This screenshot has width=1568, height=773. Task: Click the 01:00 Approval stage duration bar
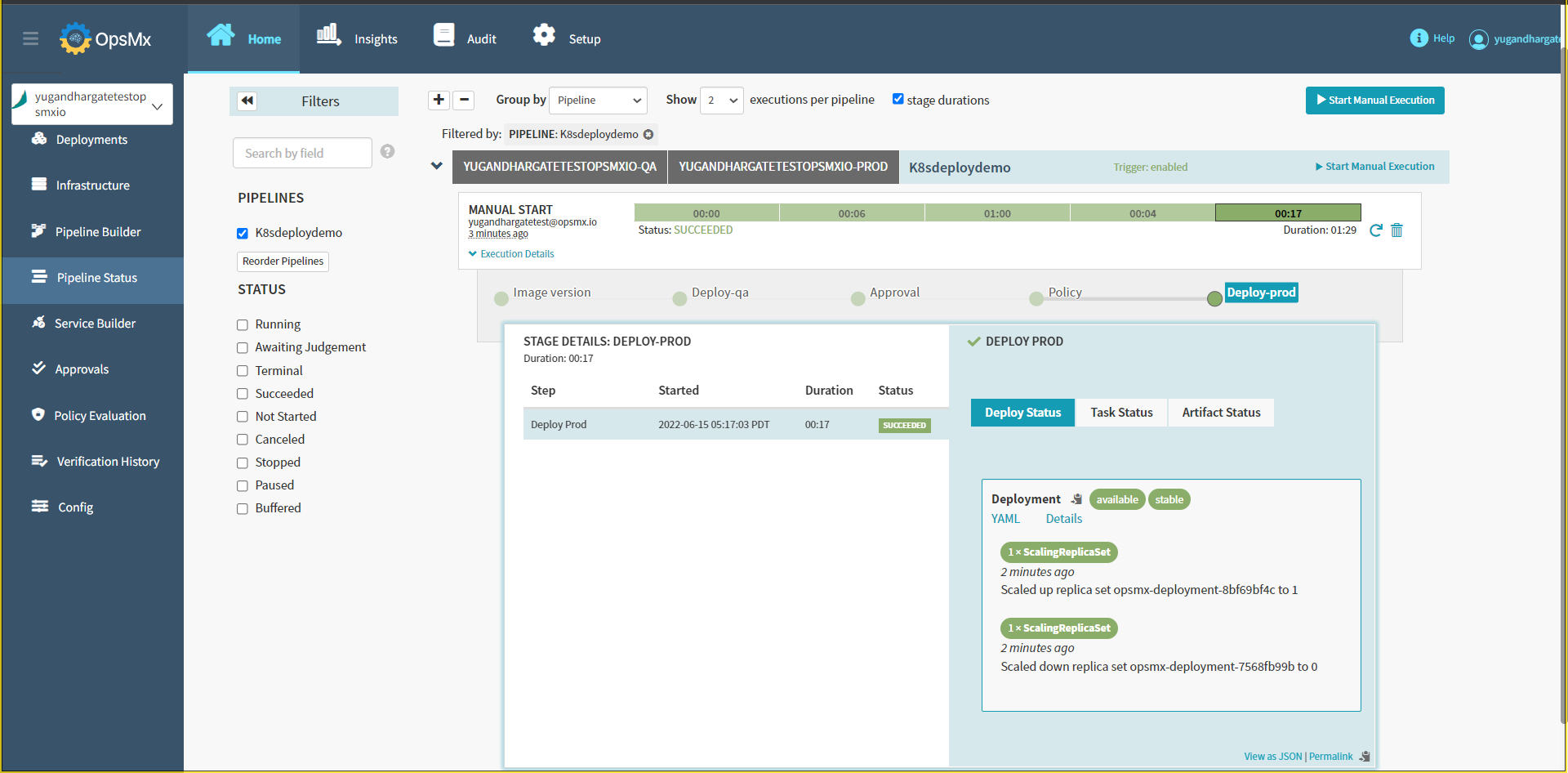pos(997,213)
